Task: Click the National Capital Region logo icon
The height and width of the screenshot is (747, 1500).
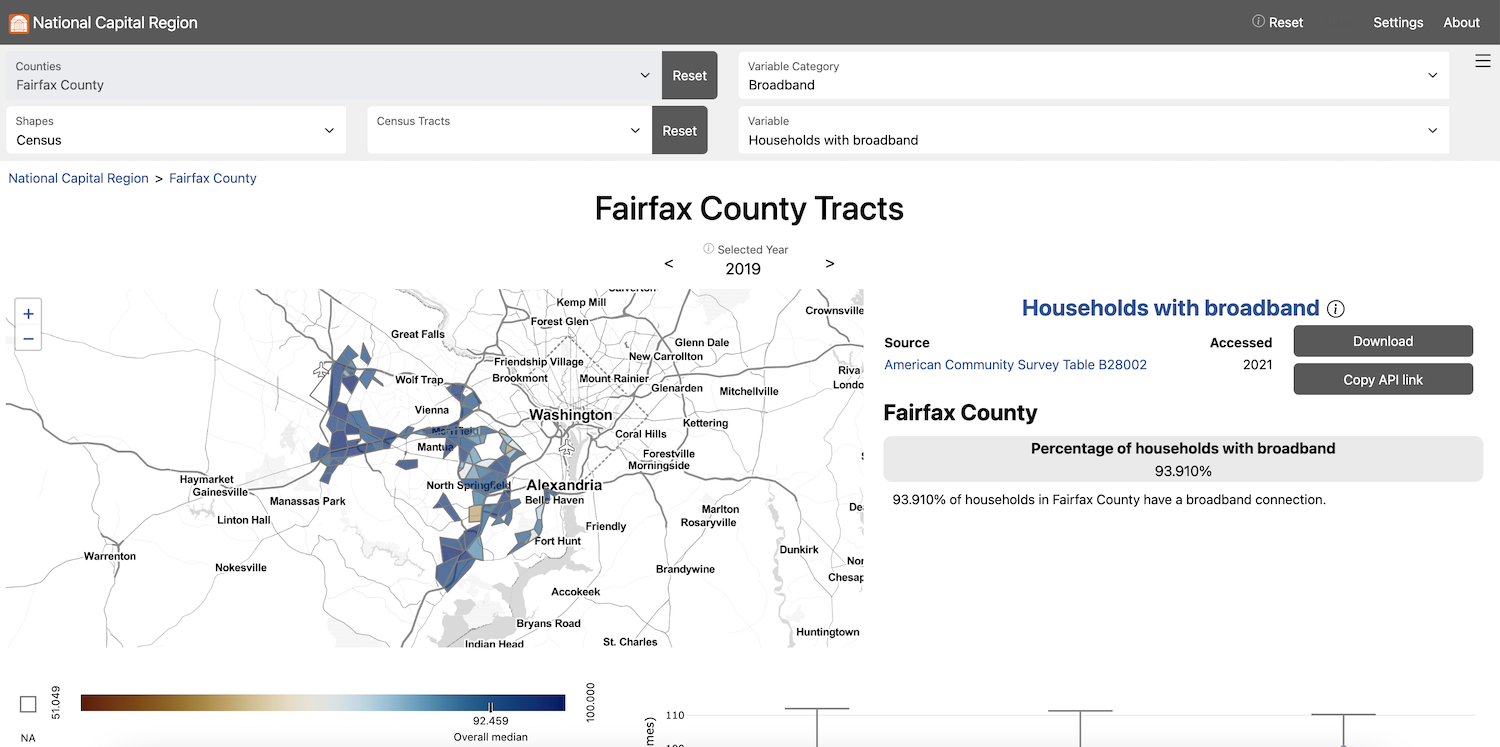Action: pyautogui.click(x=18, y=22)
